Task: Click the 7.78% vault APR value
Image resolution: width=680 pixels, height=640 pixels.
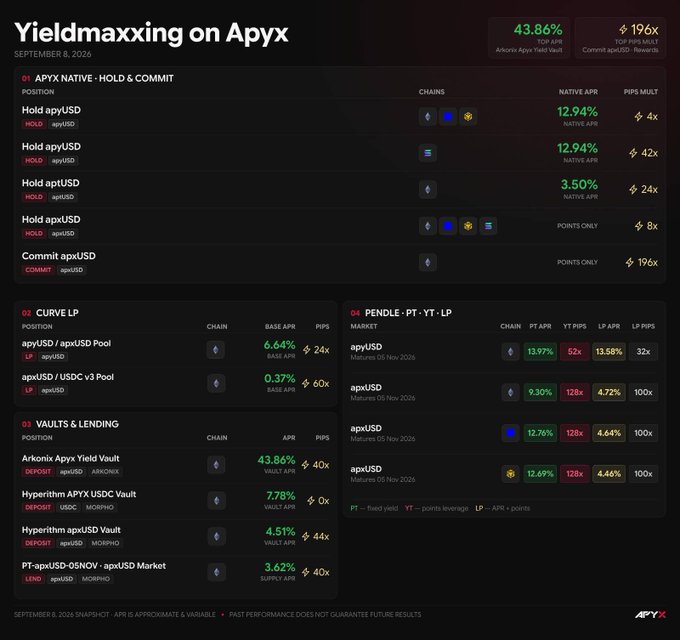Action: pos(281,496)
